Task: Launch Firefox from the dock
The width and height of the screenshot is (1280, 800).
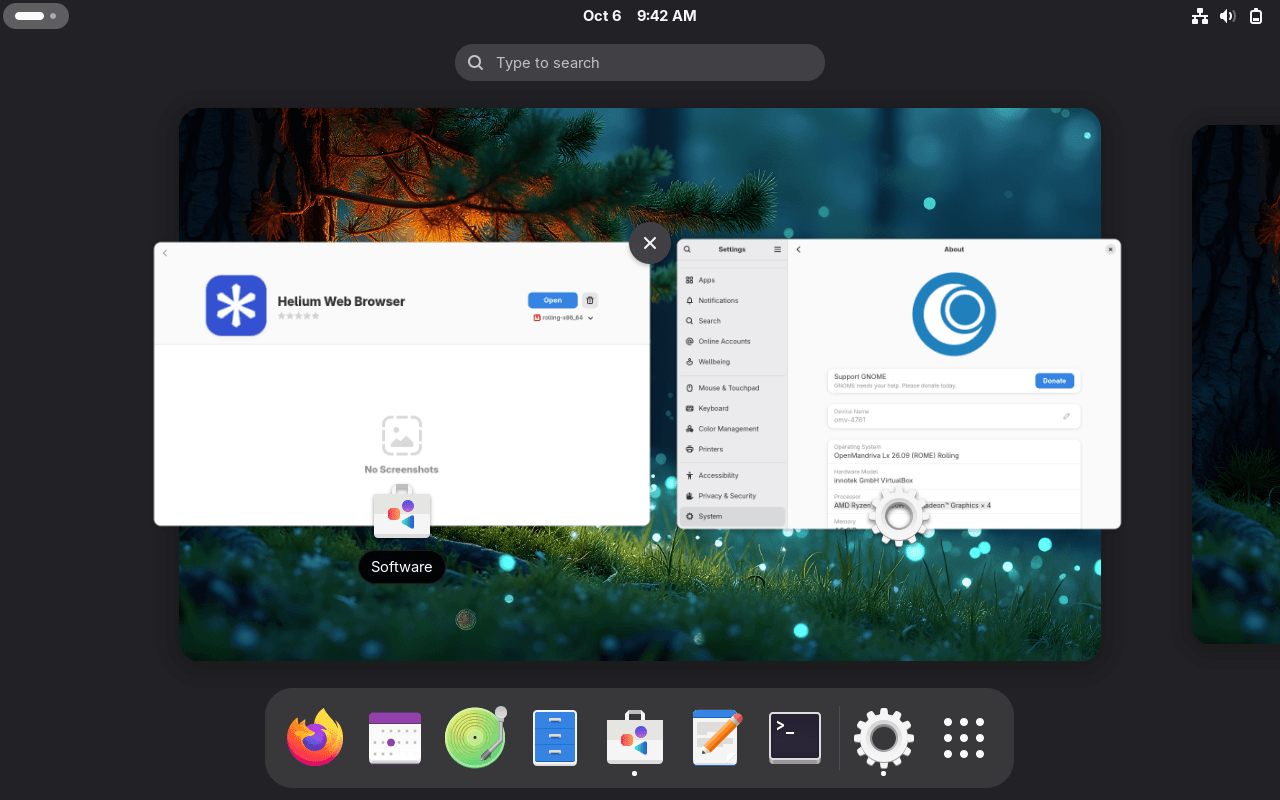Action: pyautogui.click(x=315, y=738)
